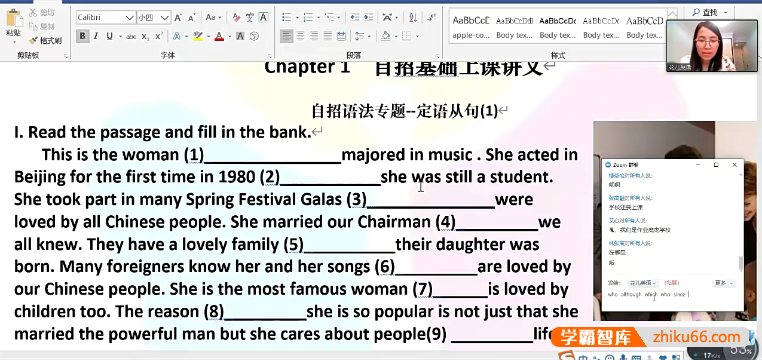Apply text effects glowing A icon

[176, 36]
